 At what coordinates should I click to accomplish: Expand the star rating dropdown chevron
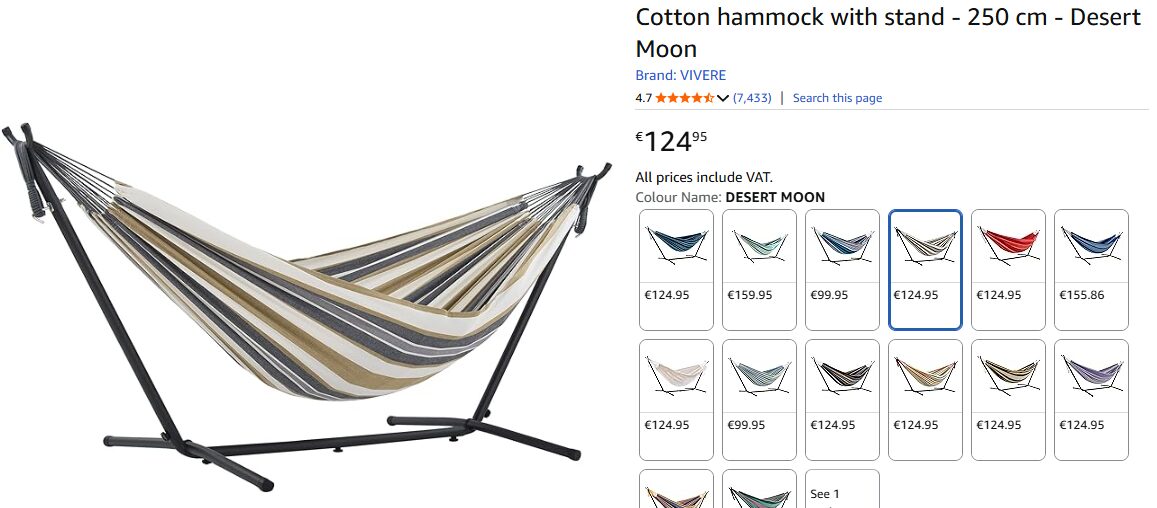pyautogui.click(x=723, y=98)
